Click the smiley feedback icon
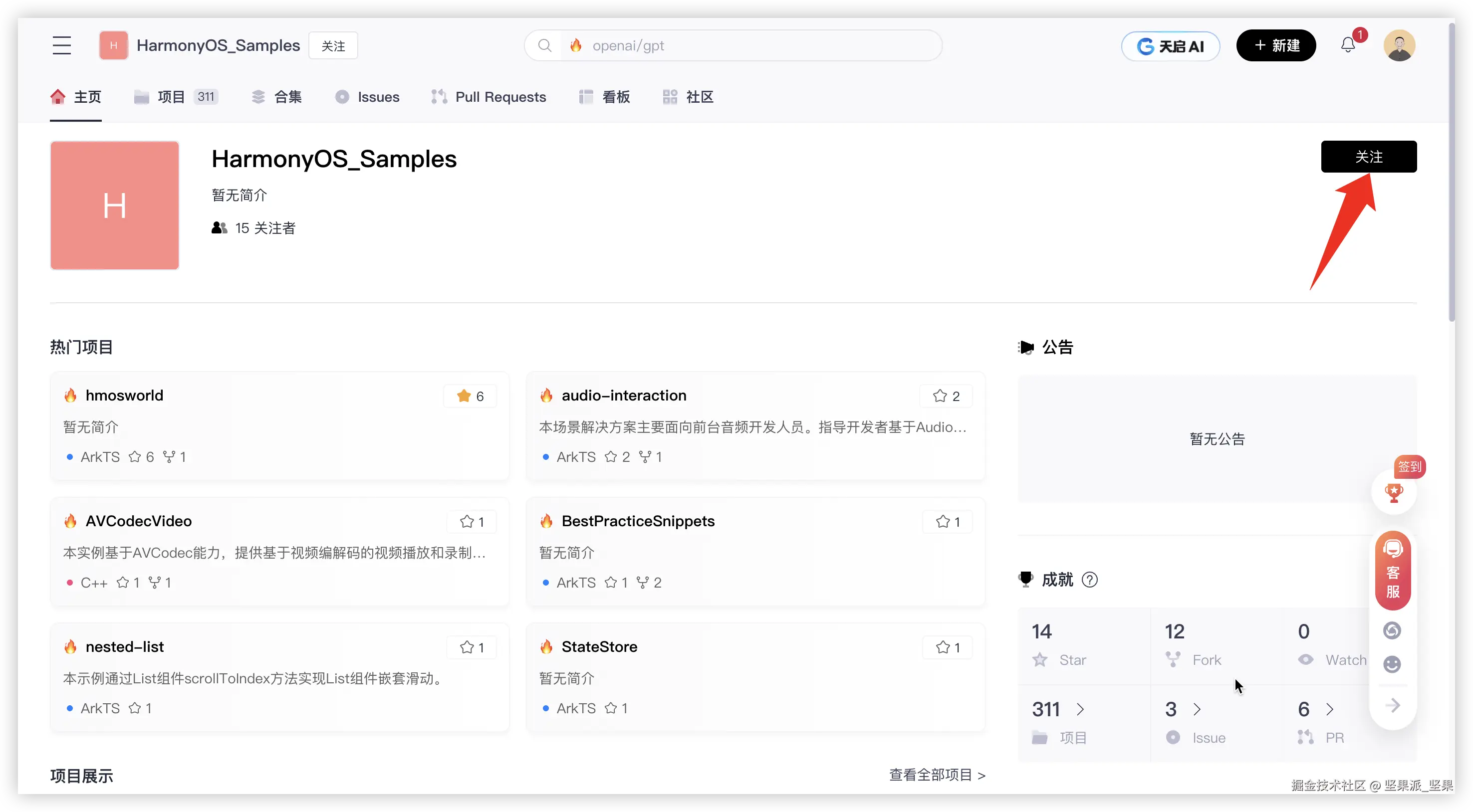This screenshot has height=812, width=1473. pyautogui.click(x=1392, y=664)
